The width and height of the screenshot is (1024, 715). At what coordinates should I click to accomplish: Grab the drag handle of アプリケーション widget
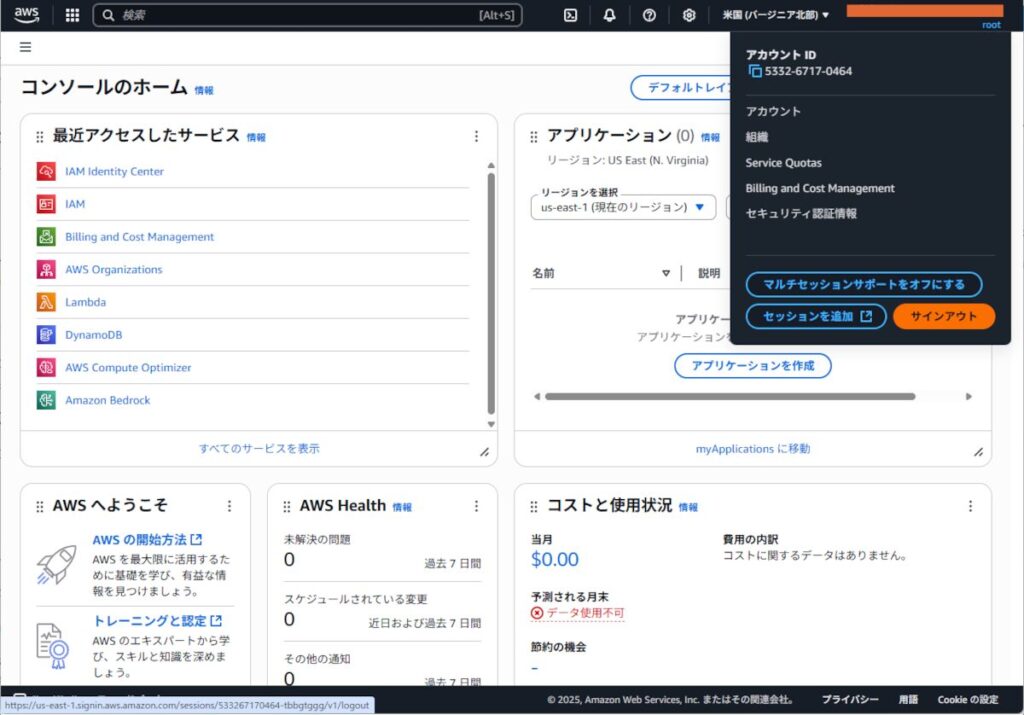tap(534, 136)
